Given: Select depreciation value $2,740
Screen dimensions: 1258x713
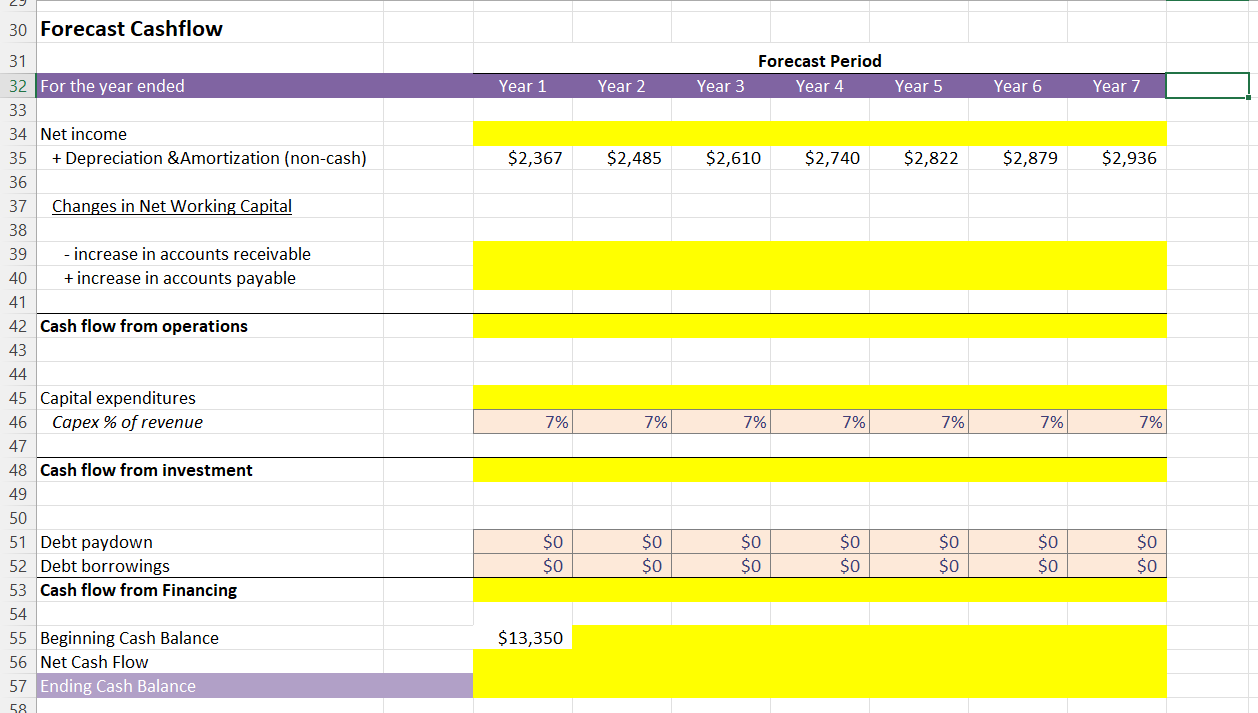Looking at the screenshot, I should tap(819, 158).
